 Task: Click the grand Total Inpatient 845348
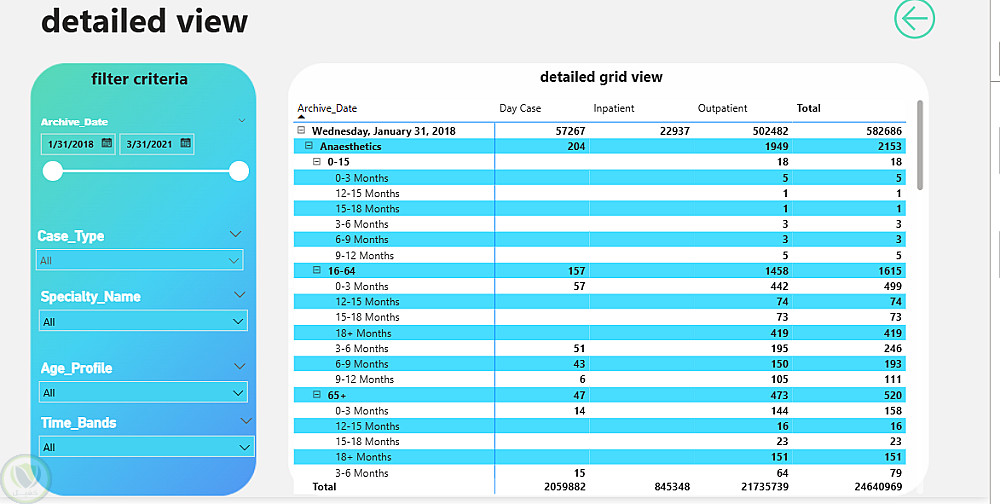coord(672,487)
